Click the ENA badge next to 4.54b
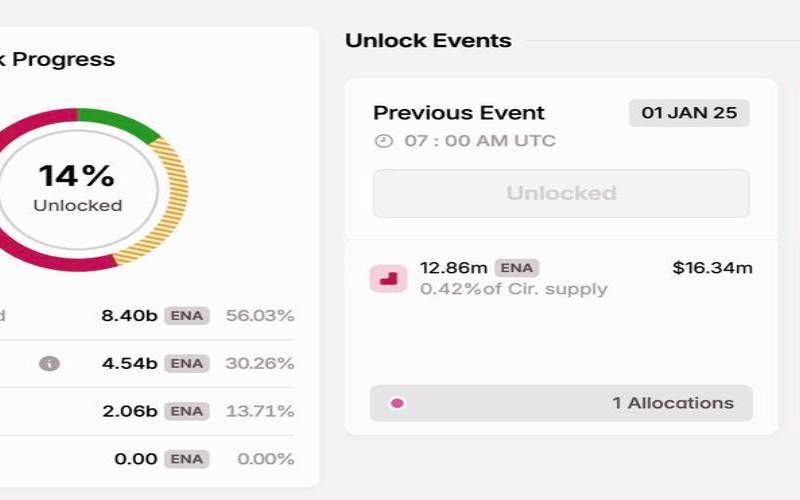The image size is (800, 500). [187, 363]
